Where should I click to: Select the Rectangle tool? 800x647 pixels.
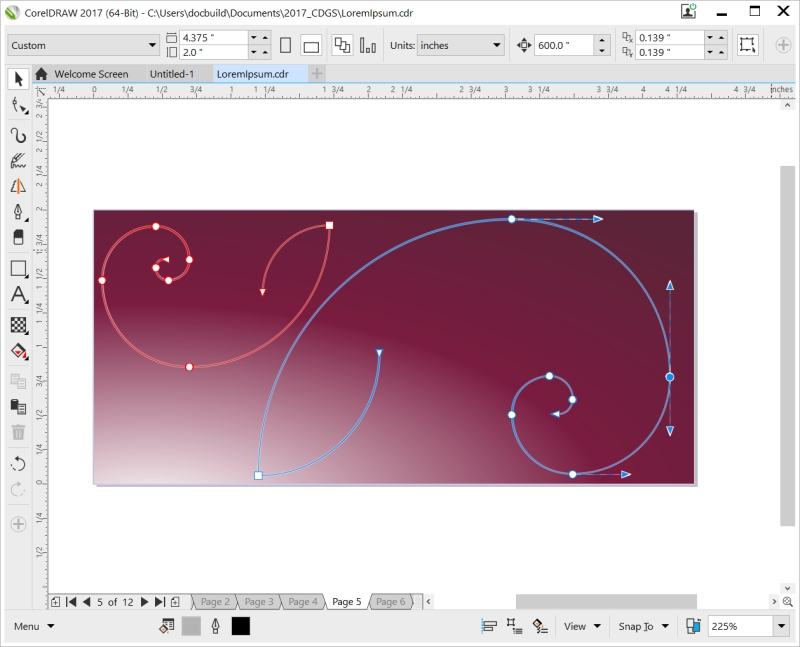(x=18, y=268)
